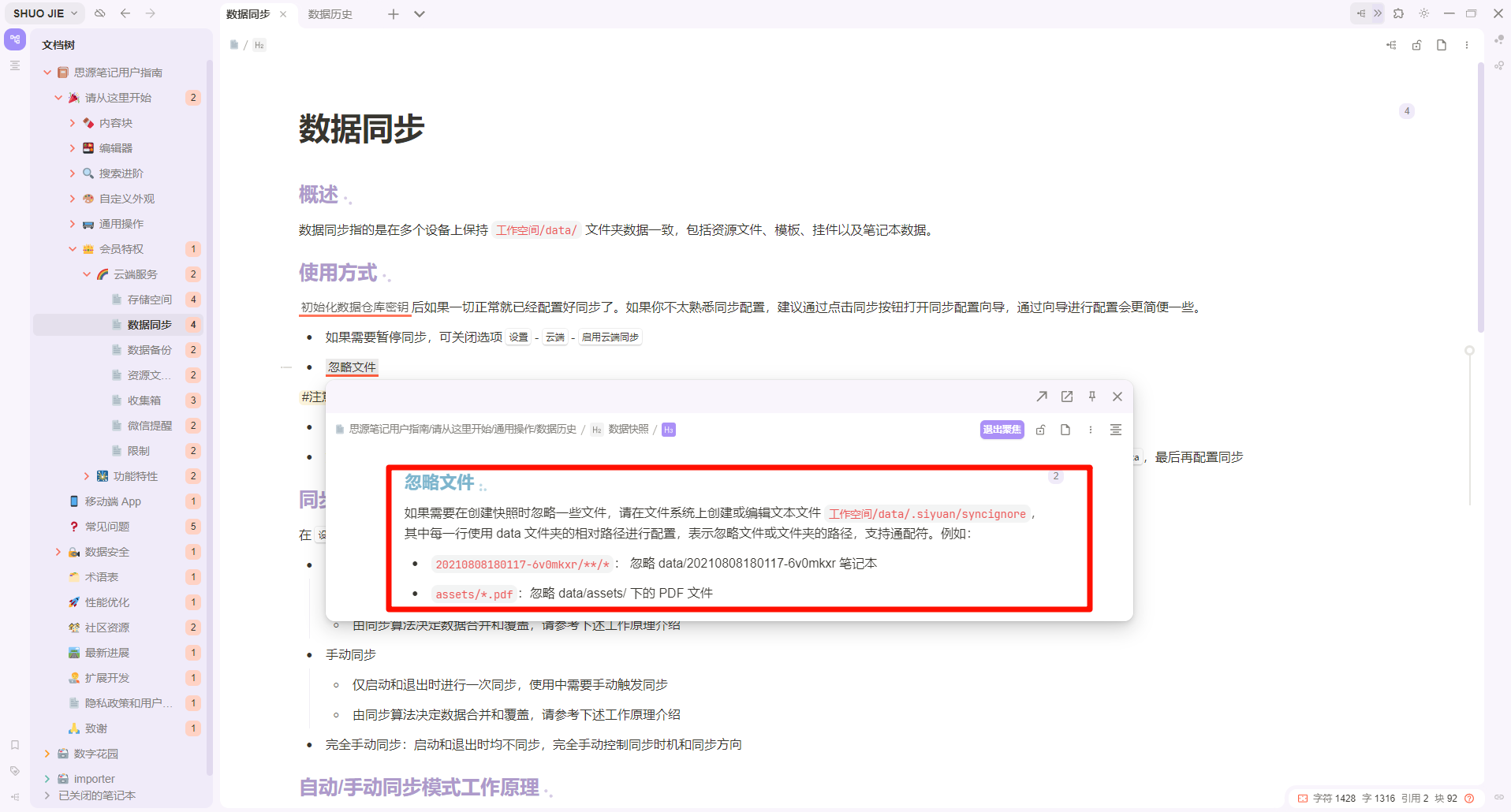Open the plugins puzzle-piece icon
Screen dimensions: 1511x812
pyautogui.click(x=1398, y=13)
